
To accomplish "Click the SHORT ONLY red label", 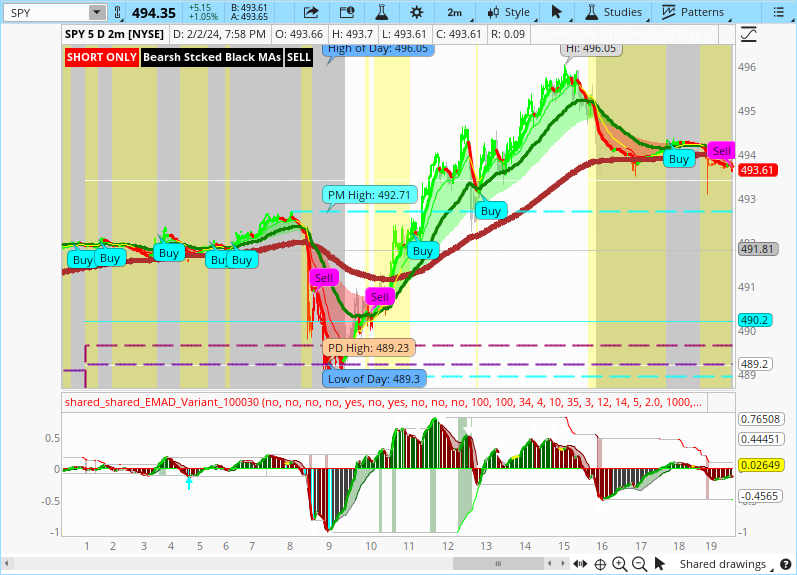I will tap(102, 57).
